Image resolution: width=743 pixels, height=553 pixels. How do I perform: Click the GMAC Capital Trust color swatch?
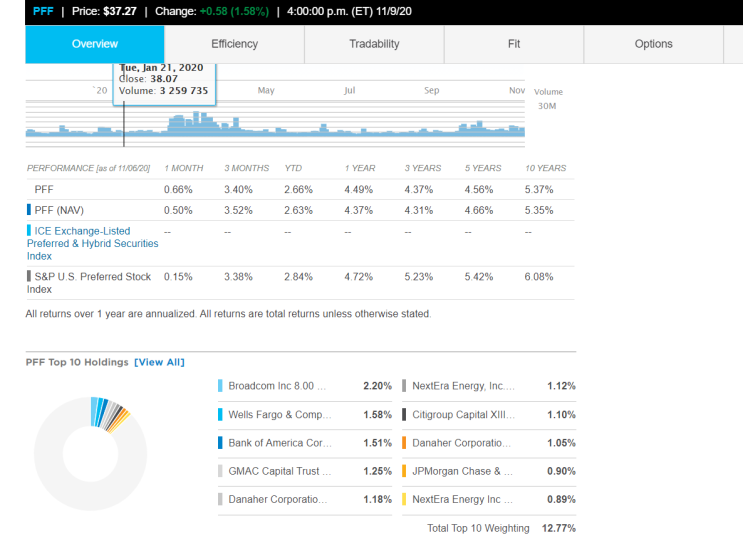coord(220,471)
